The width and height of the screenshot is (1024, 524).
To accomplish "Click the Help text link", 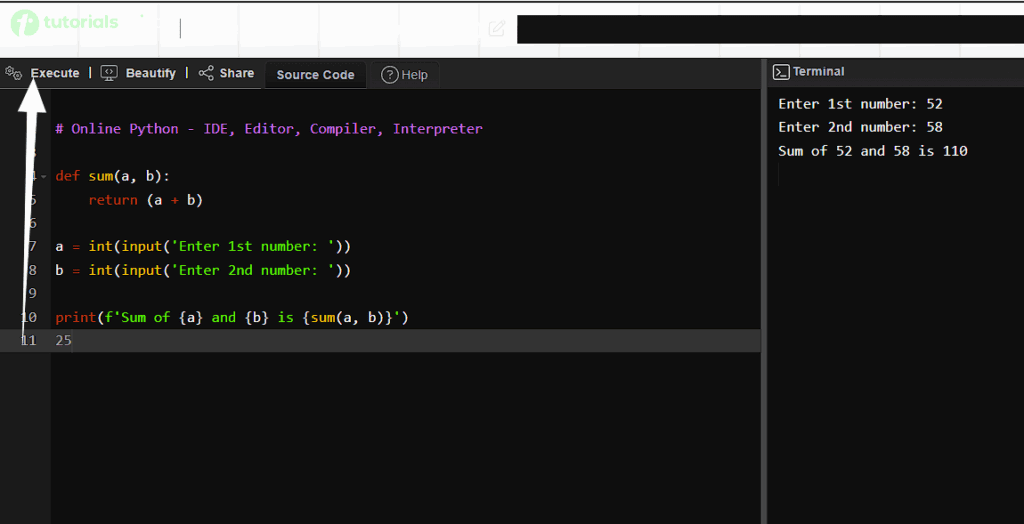I will [x=414, y=75].
